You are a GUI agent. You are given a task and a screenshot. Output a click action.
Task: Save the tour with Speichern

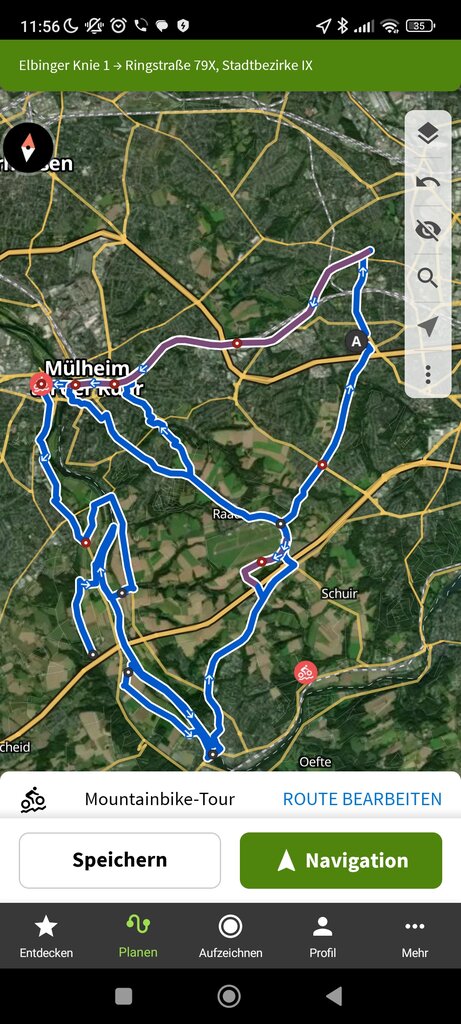point(119,860)
